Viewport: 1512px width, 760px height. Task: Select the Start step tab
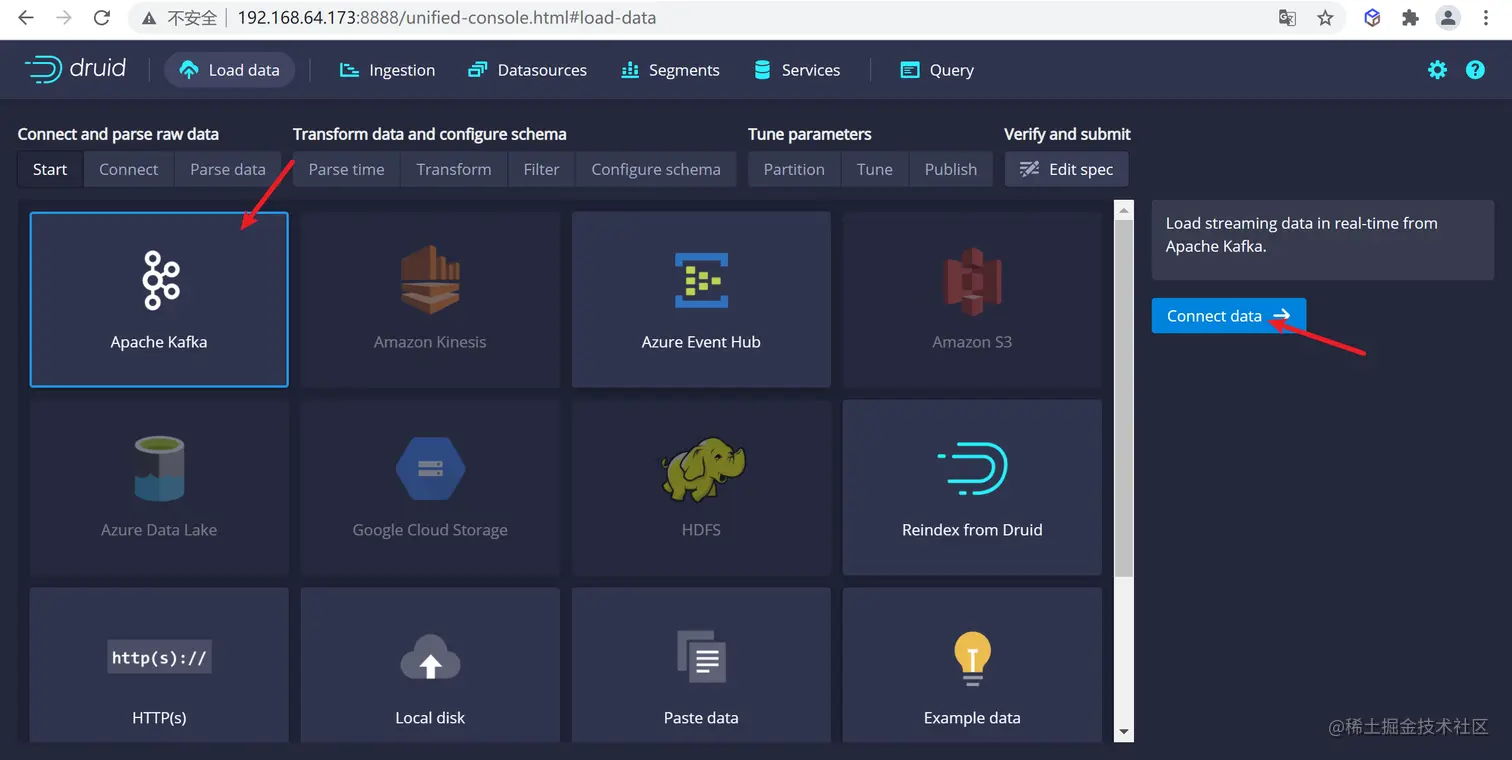[x=50, y=169]
